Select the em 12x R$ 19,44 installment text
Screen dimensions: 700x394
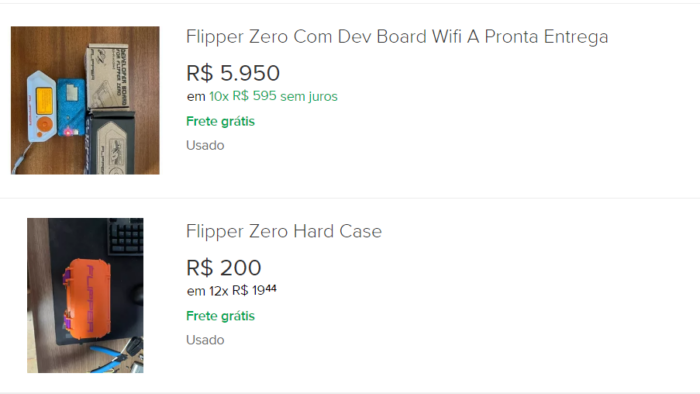(232, 290)
